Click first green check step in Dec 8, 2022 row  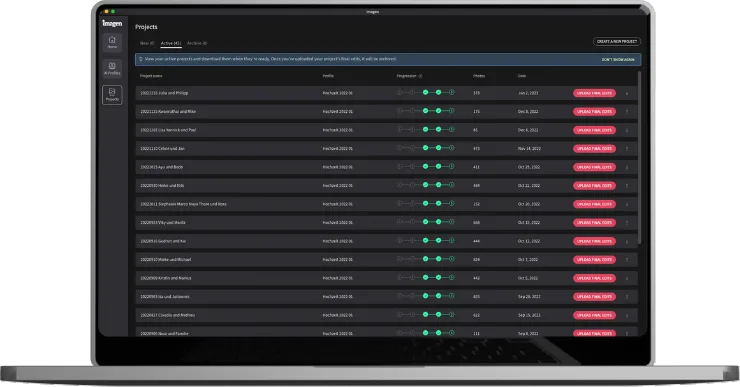click(x=425, y=111)
